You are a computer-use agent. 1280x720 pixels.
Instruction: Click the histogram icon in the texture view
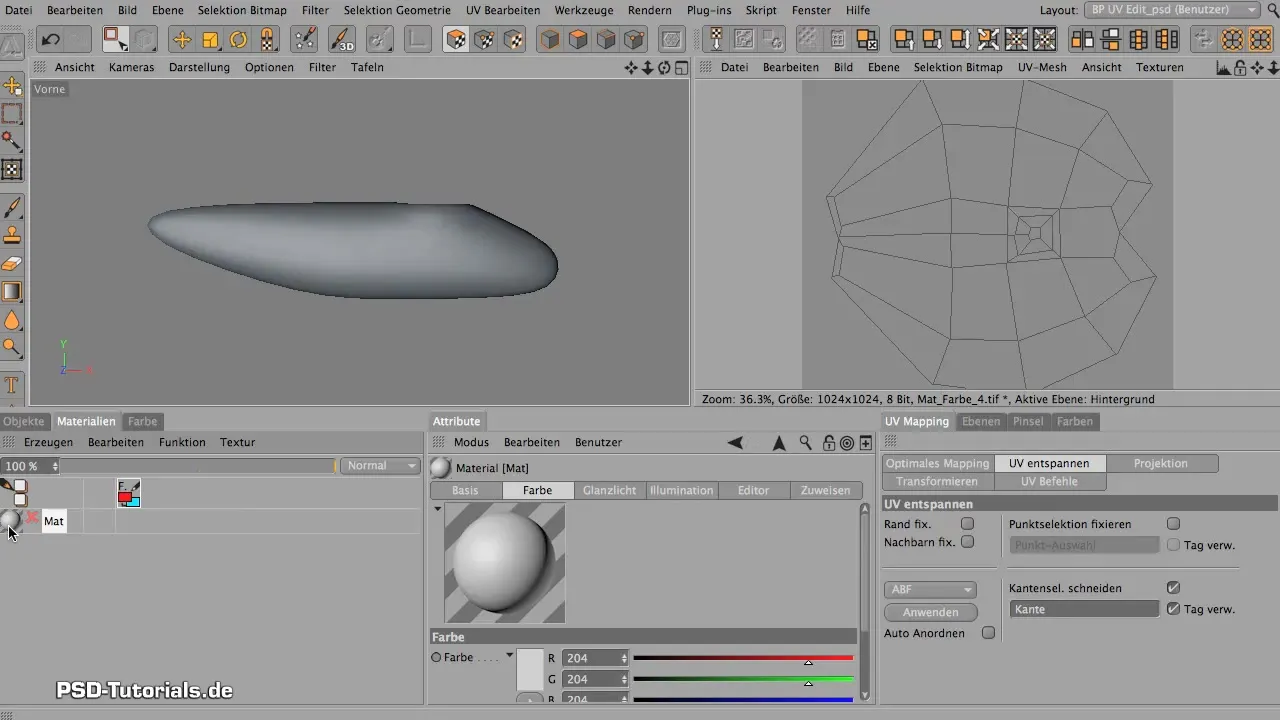(x=1223, y=68)
